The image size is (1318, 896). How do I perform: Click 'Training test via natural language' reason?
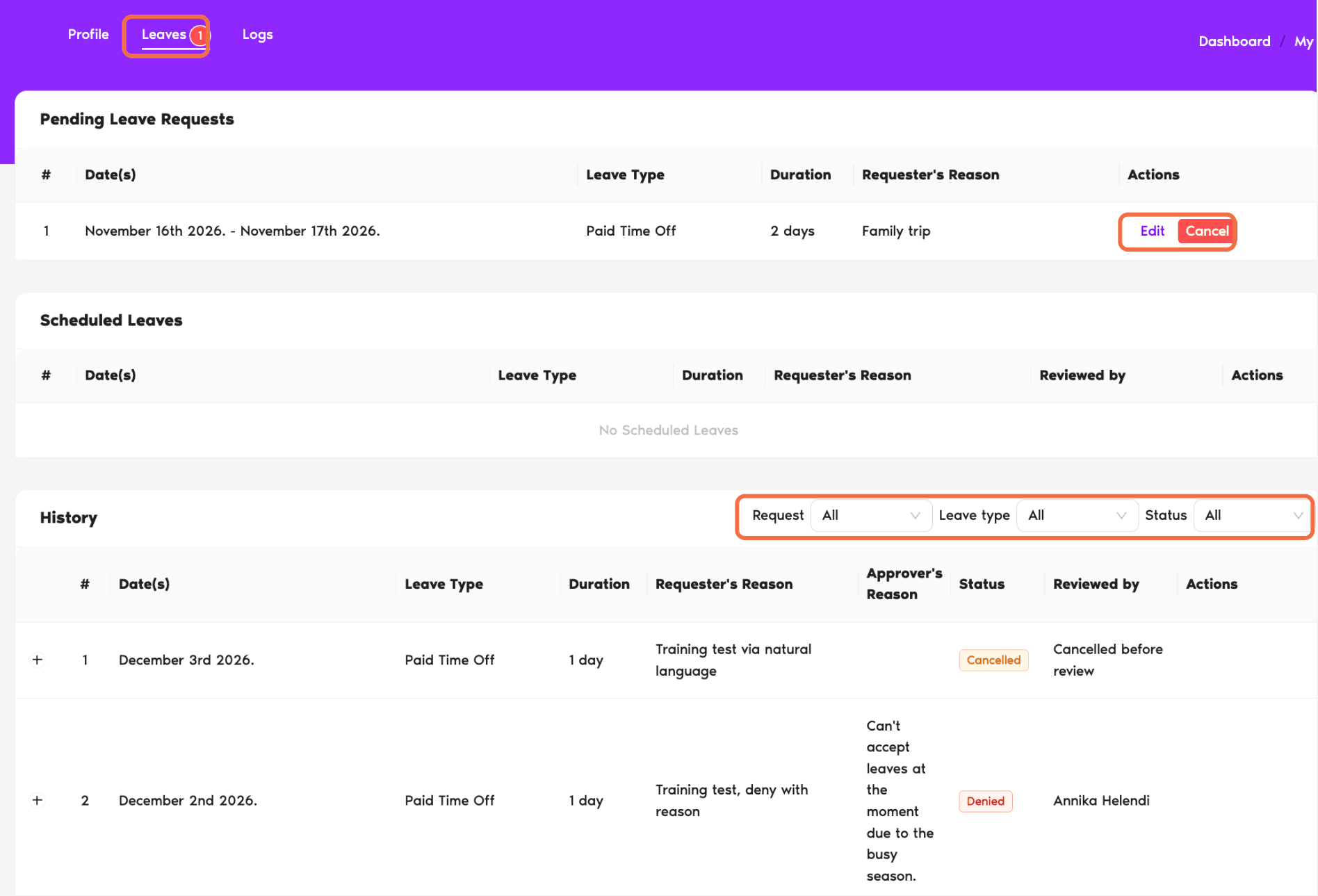[x=733, y=660]
